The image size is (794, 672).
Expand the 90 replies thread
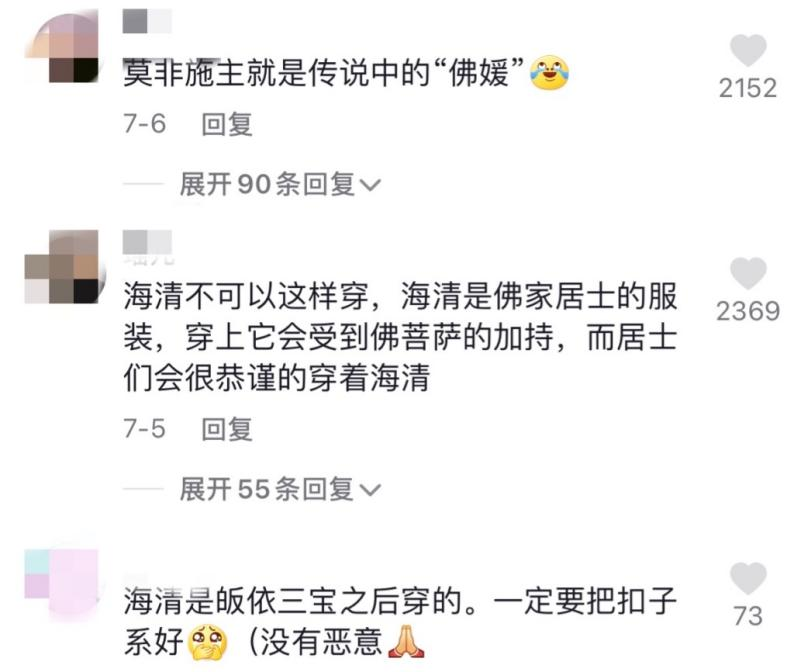click(280, 184)
